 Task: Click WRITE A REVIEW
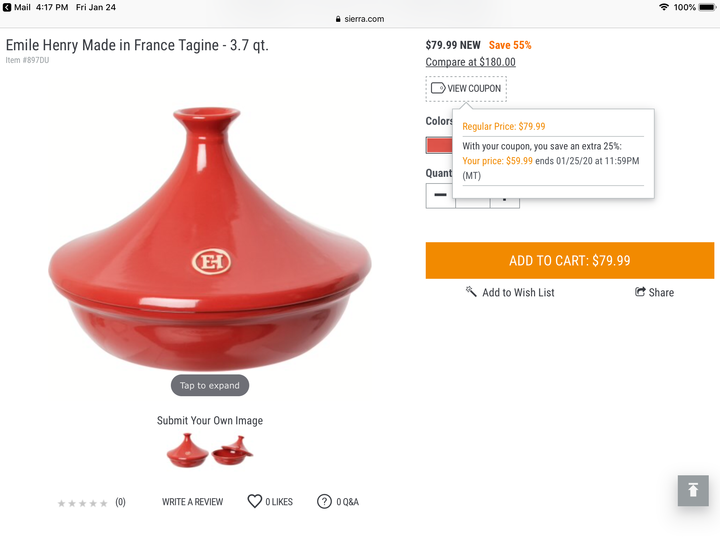coord(192,502)
